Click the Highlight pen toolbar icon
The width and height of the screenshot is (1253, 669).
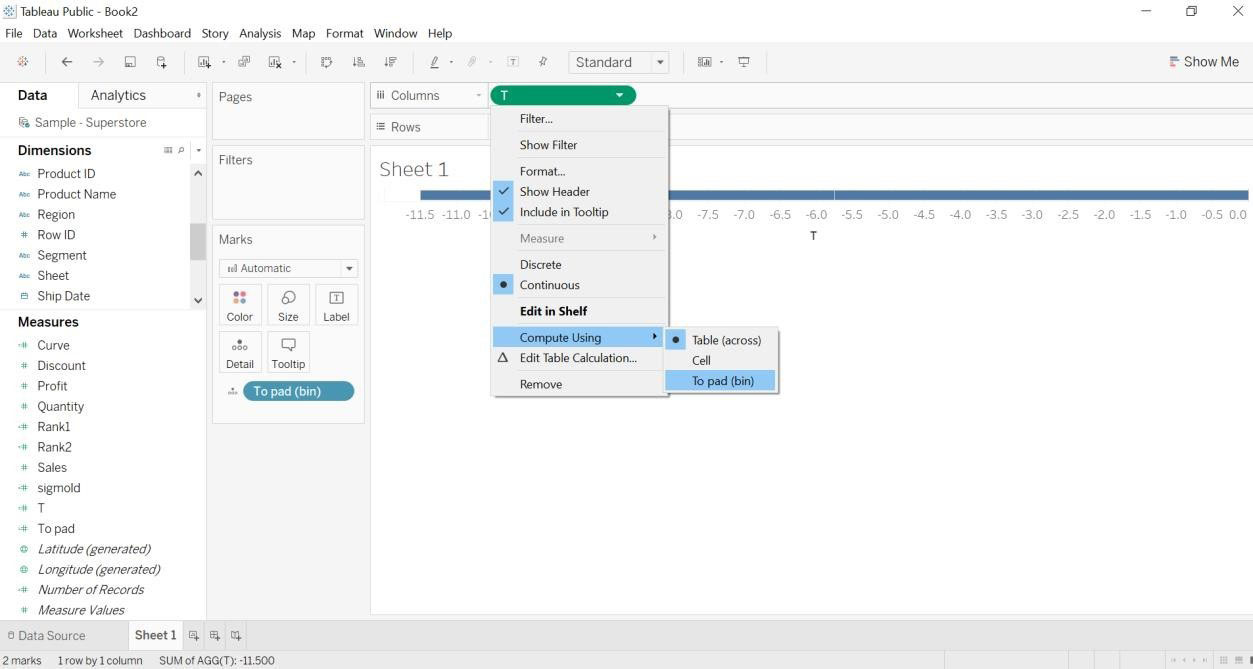pos(434,62)
